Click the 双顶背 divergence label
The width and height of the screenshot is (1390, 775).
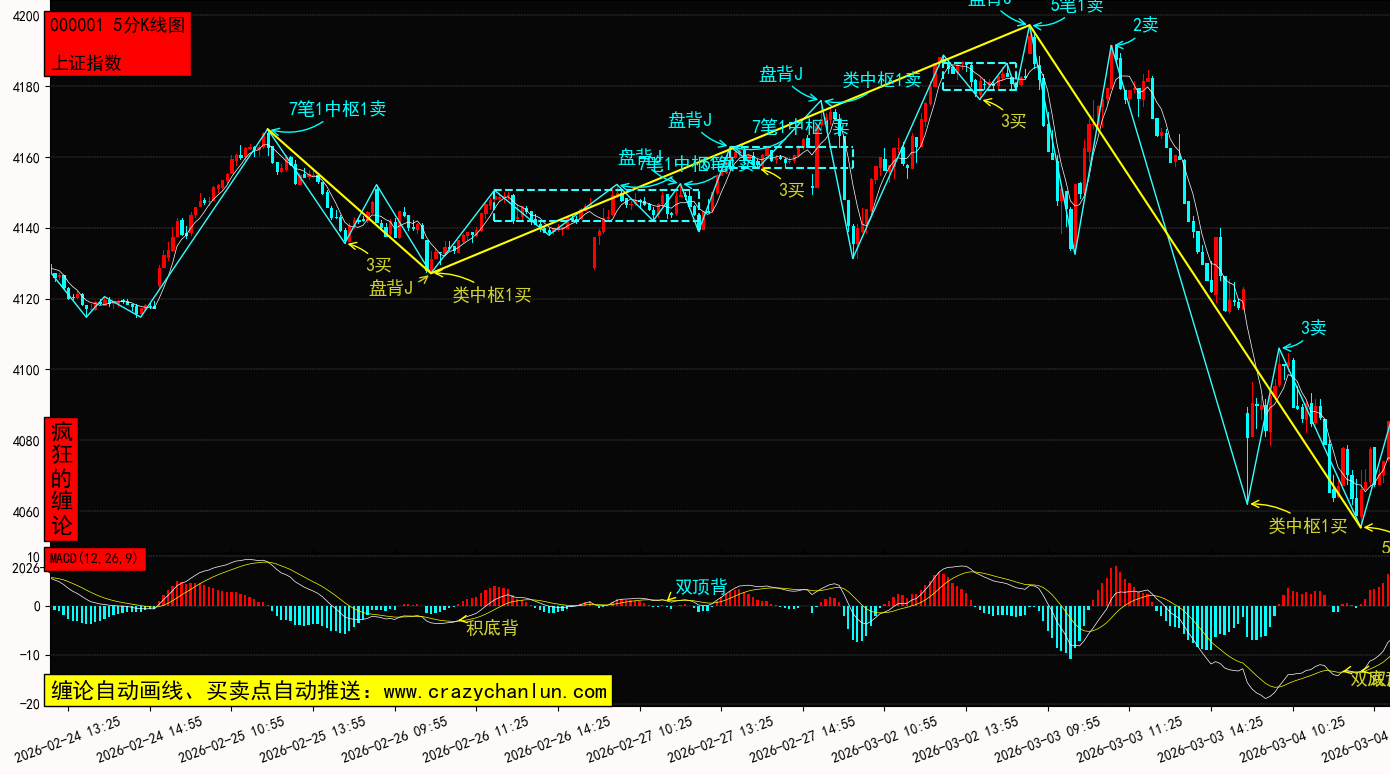coord(701,587)
